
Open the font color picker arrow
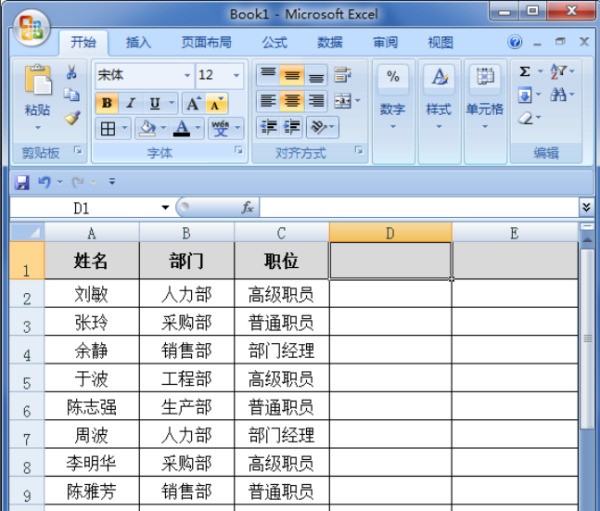(x=199, y=128)
